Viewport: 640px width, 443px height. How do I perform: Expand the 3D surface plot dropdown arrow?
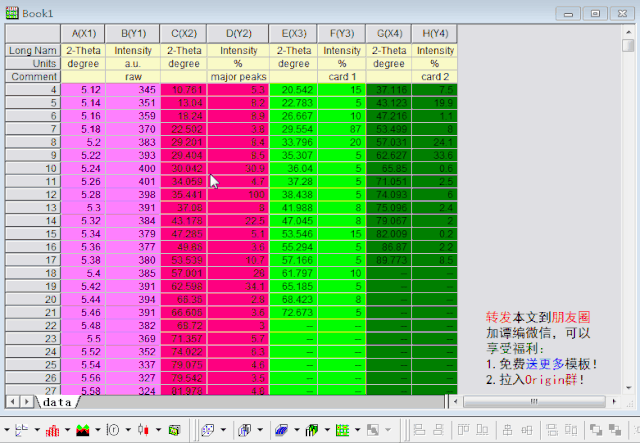pos(295,431)
